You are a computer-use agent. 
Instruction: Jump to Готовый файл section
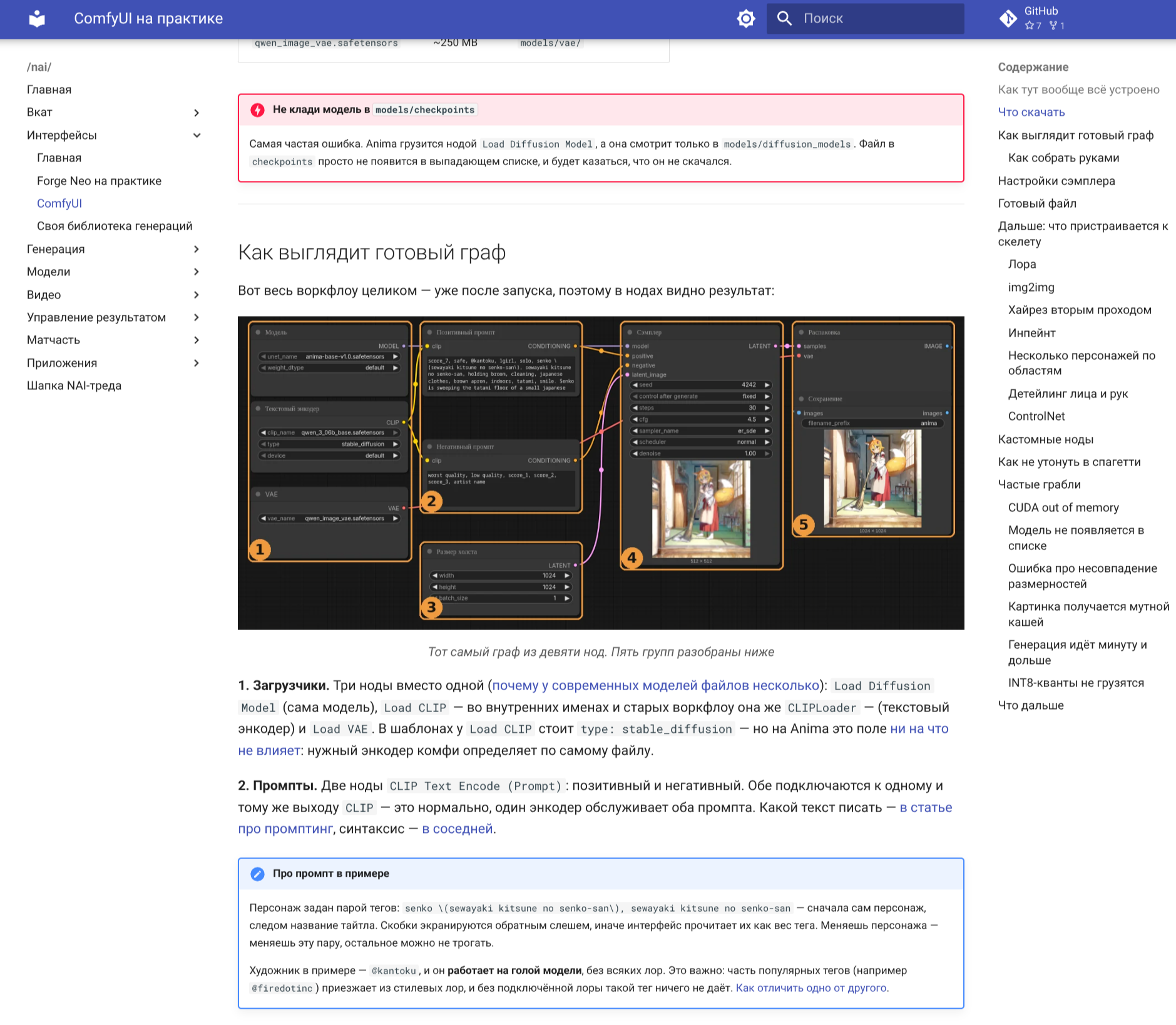[1037, 203]
